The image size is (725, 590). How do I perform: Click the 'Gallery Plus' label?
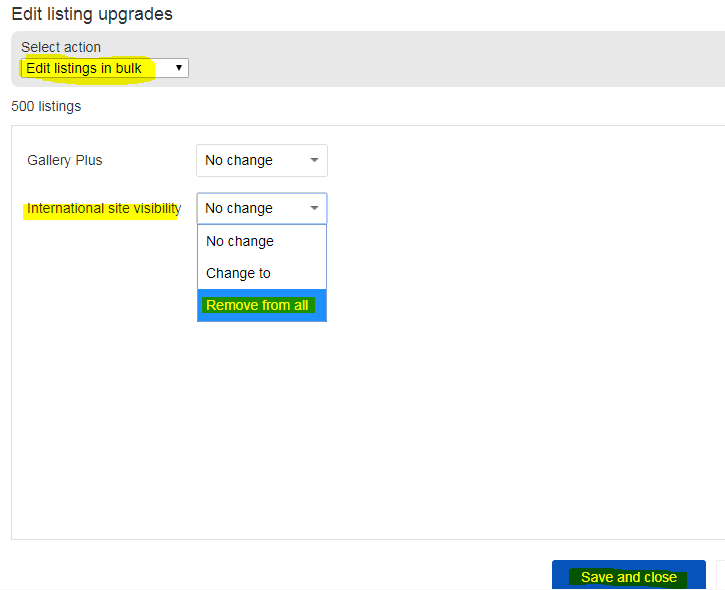(x=65, y=160)
